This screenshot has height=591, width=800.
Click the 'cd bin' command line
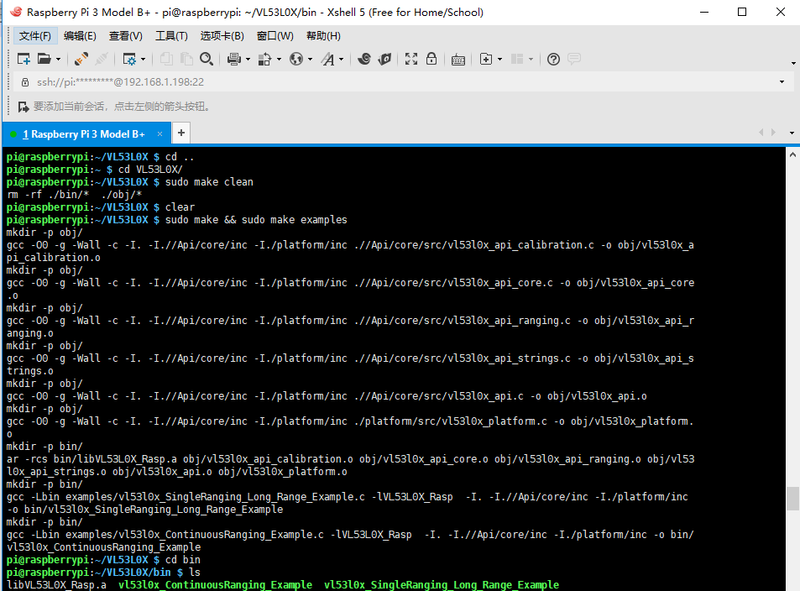(183, 560)
